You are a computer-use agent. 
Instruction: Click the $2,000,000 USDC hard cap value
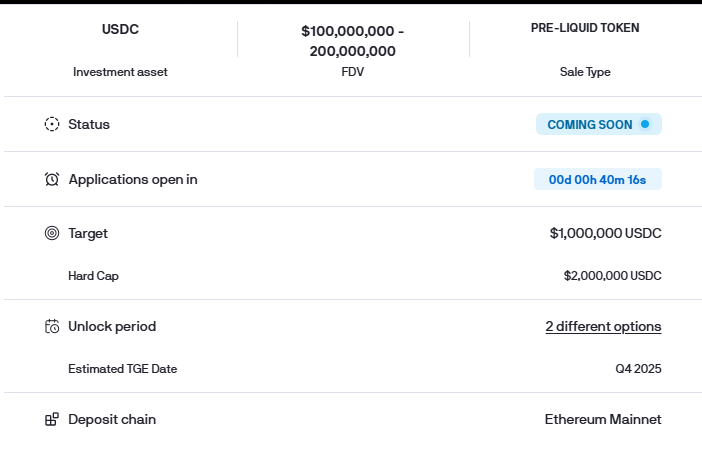point(612,275)
